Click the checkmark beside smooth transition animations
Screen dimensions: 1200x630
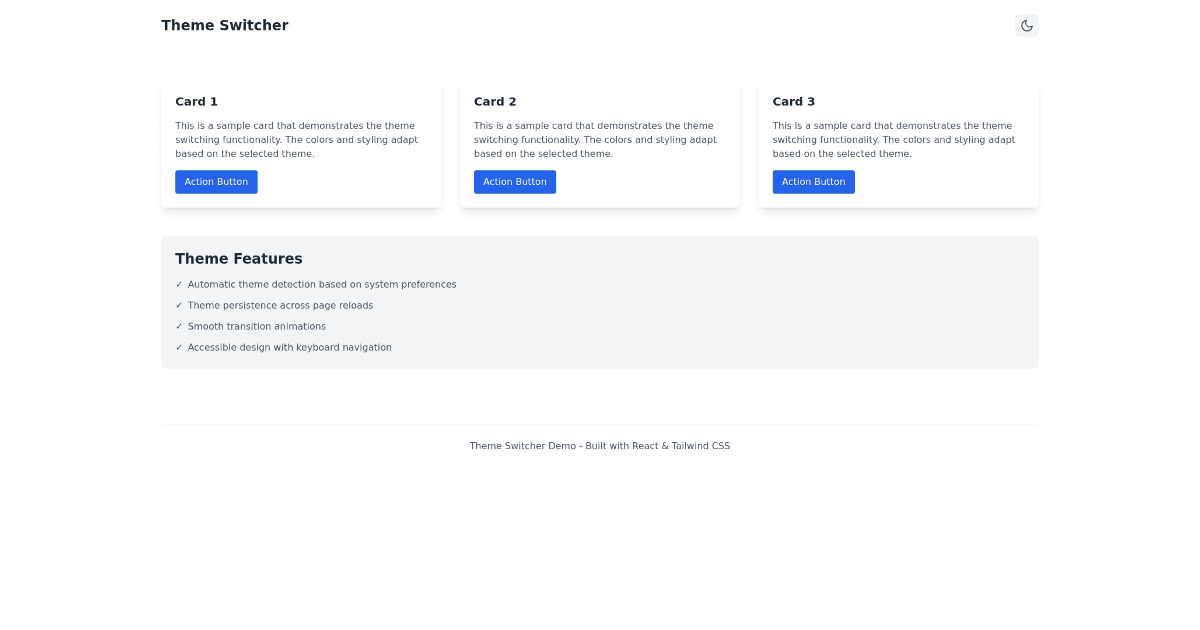(x=179, y=326)
